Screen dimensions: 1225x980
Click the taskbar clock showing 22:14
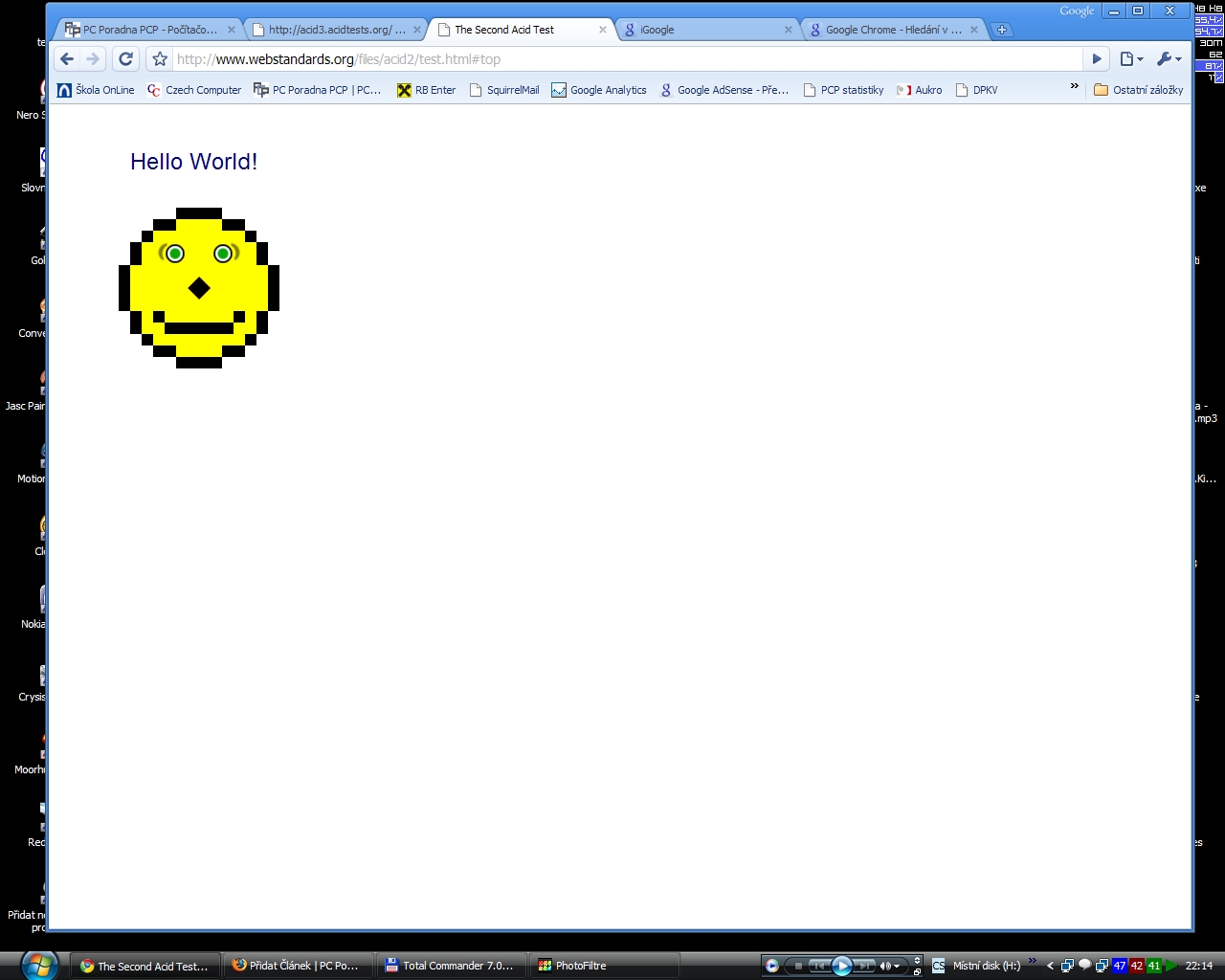pos(1199,966)
